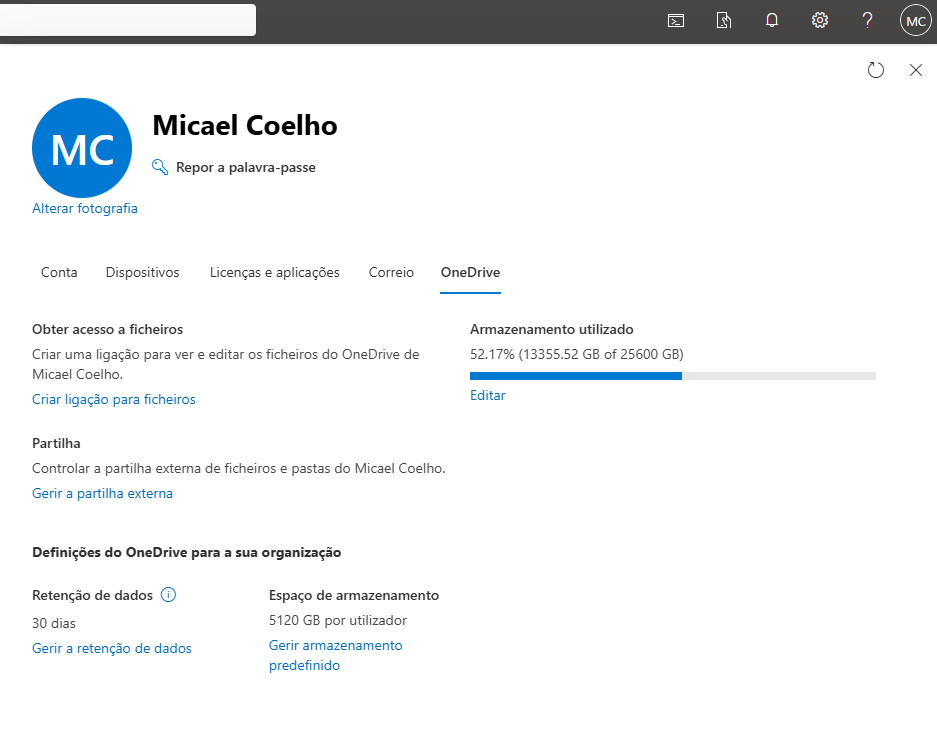The image size is (937, 732).
Task: Click the Alterar fotografia link
Action: (85, 208)
